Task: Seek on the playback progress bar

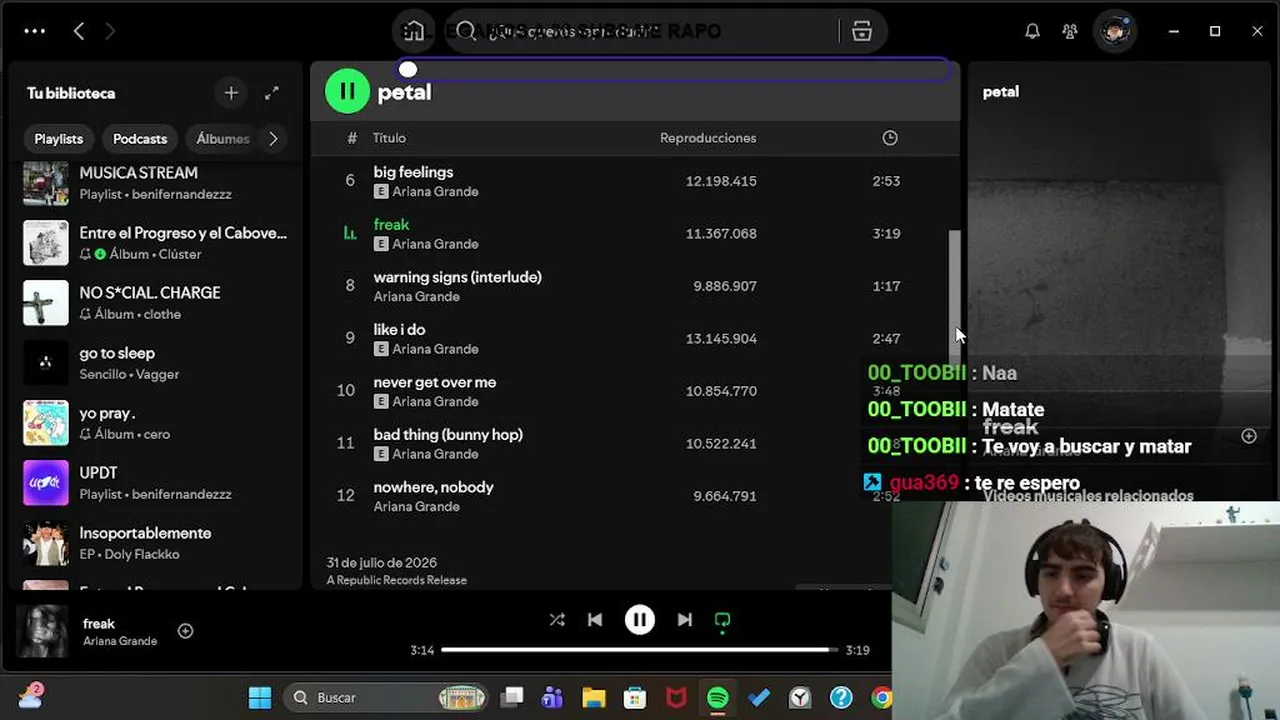Action: [x=639, y=650]
